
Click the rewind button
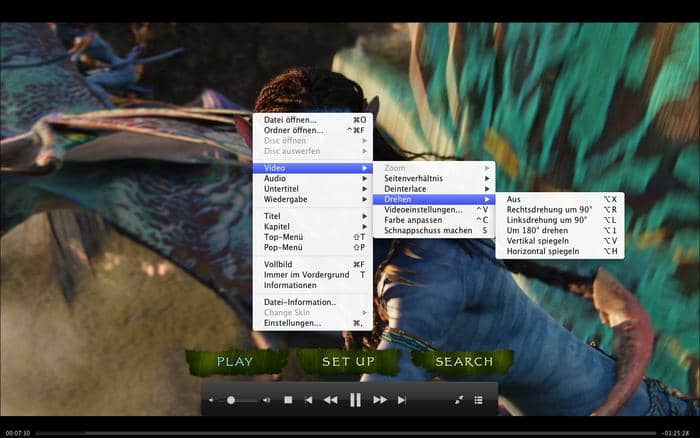pyautogui.click(x=330, y=400)
